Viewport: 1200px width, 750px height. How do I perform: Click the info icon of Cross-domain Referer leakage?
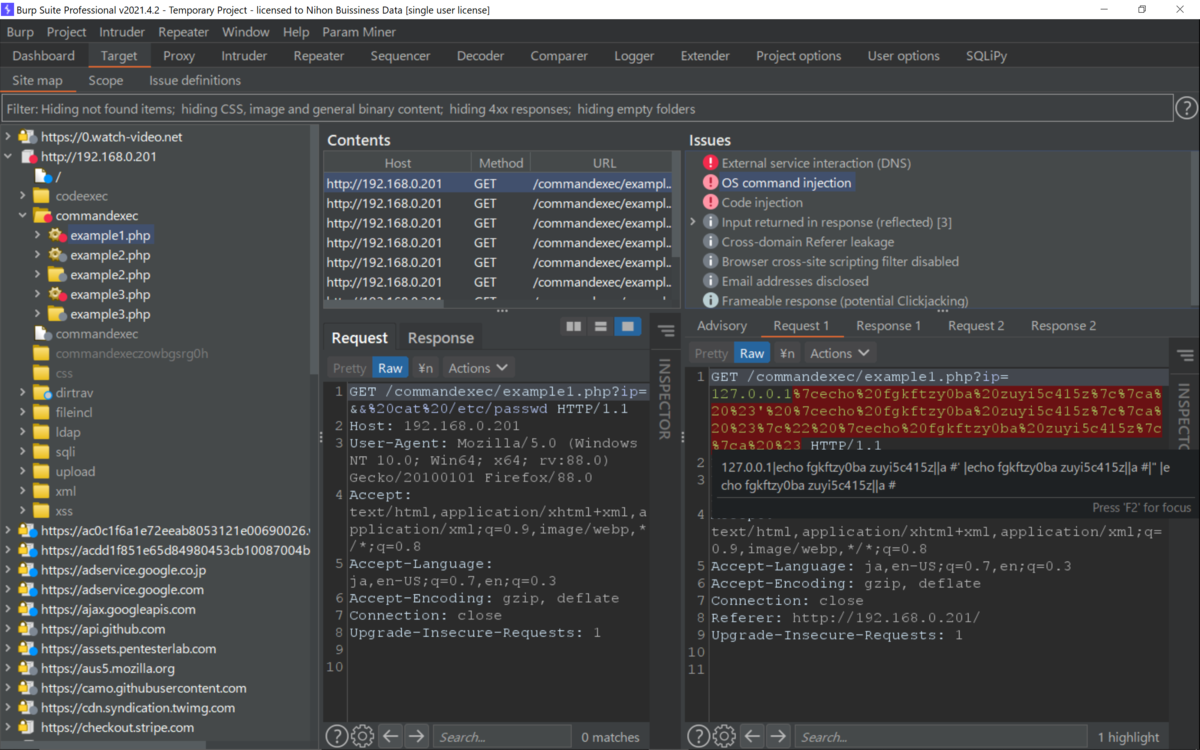pyautogui.click(x=710, y=242)
